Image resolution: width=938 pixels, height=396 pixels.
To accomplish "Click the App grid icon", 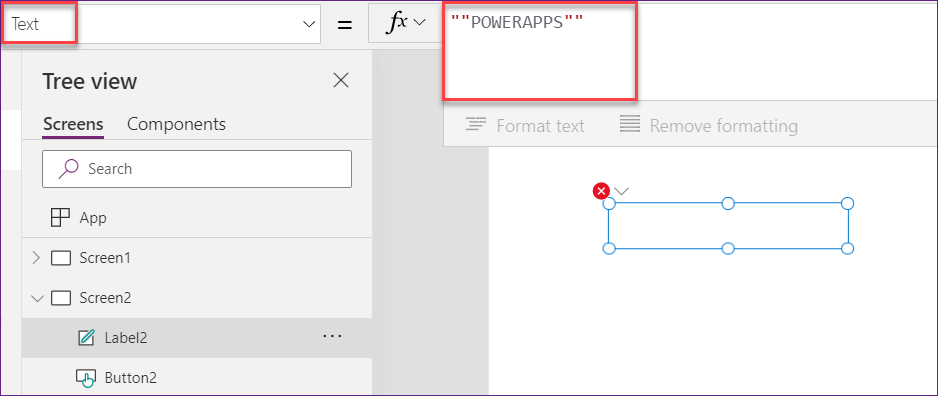I will coord(60,218).
